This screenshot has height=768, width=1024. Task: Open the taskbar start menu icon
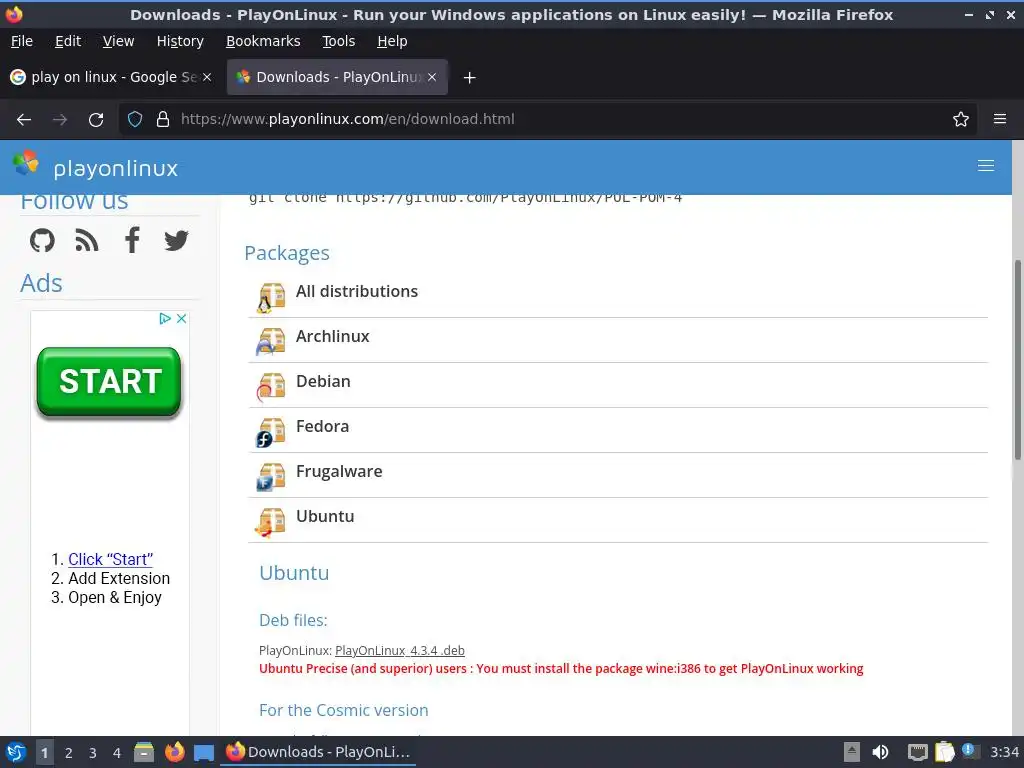16,752
